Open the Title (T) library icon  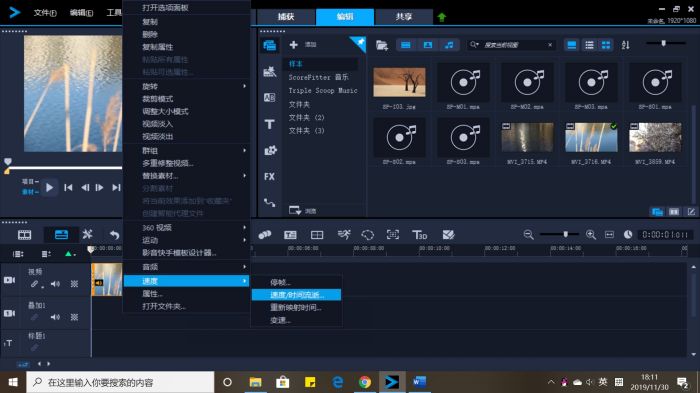click(x=270, y=124)
